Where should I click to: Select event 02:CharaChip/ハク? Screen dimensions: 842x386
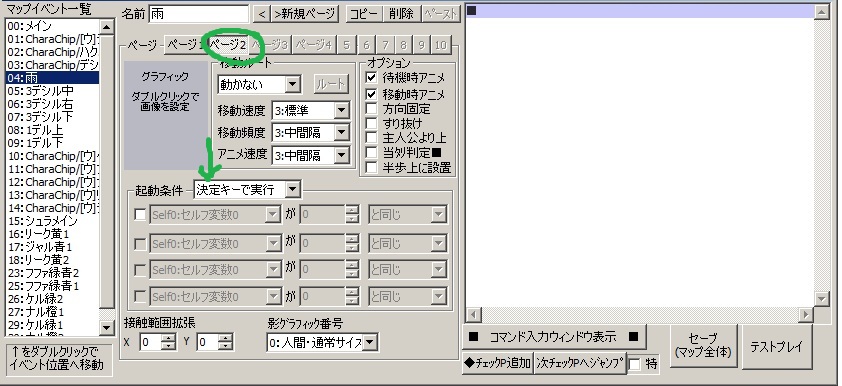[x=52, y=52]
